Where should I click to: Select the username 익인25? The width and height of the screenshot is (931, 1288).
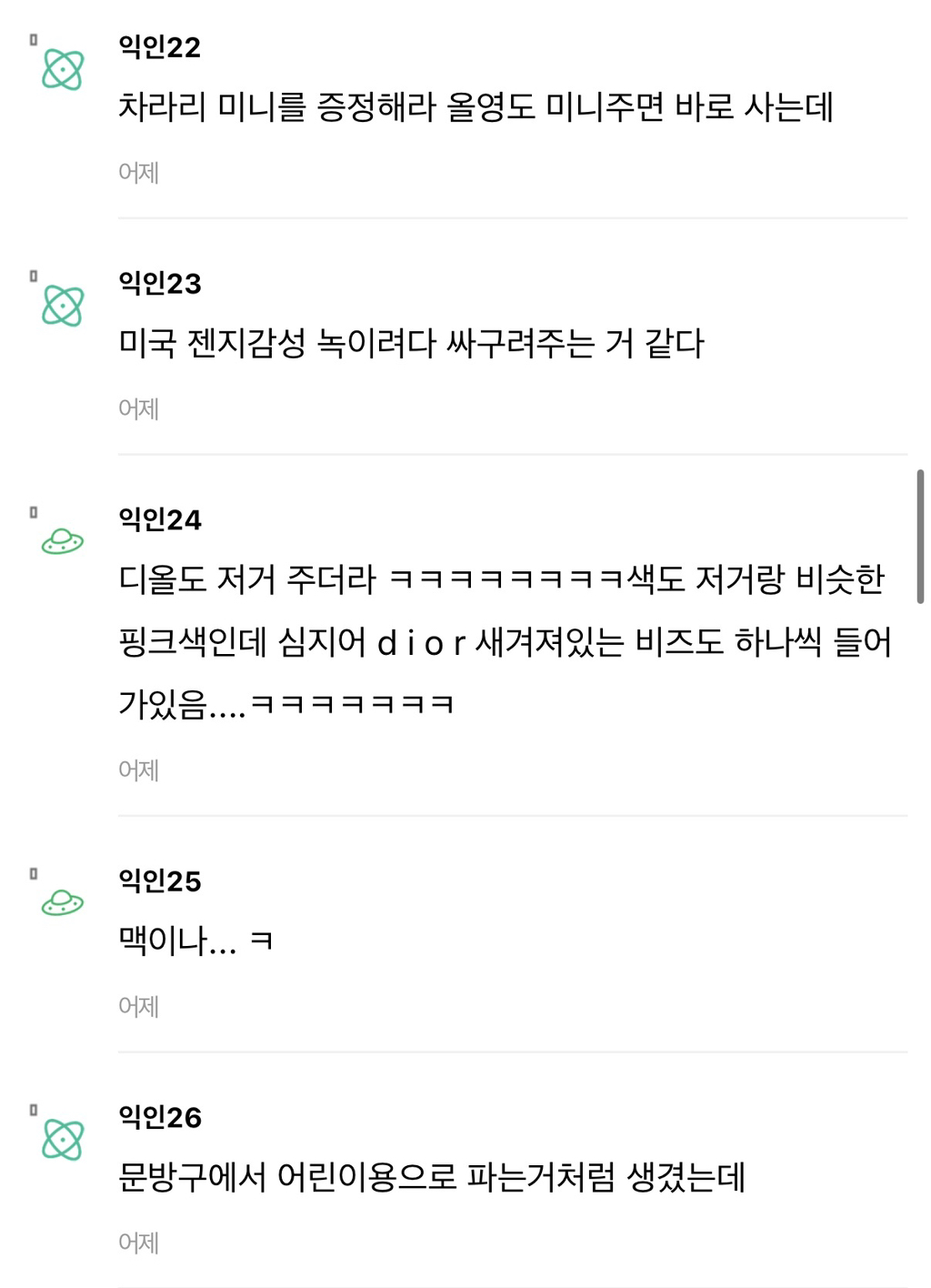point(159,880)
